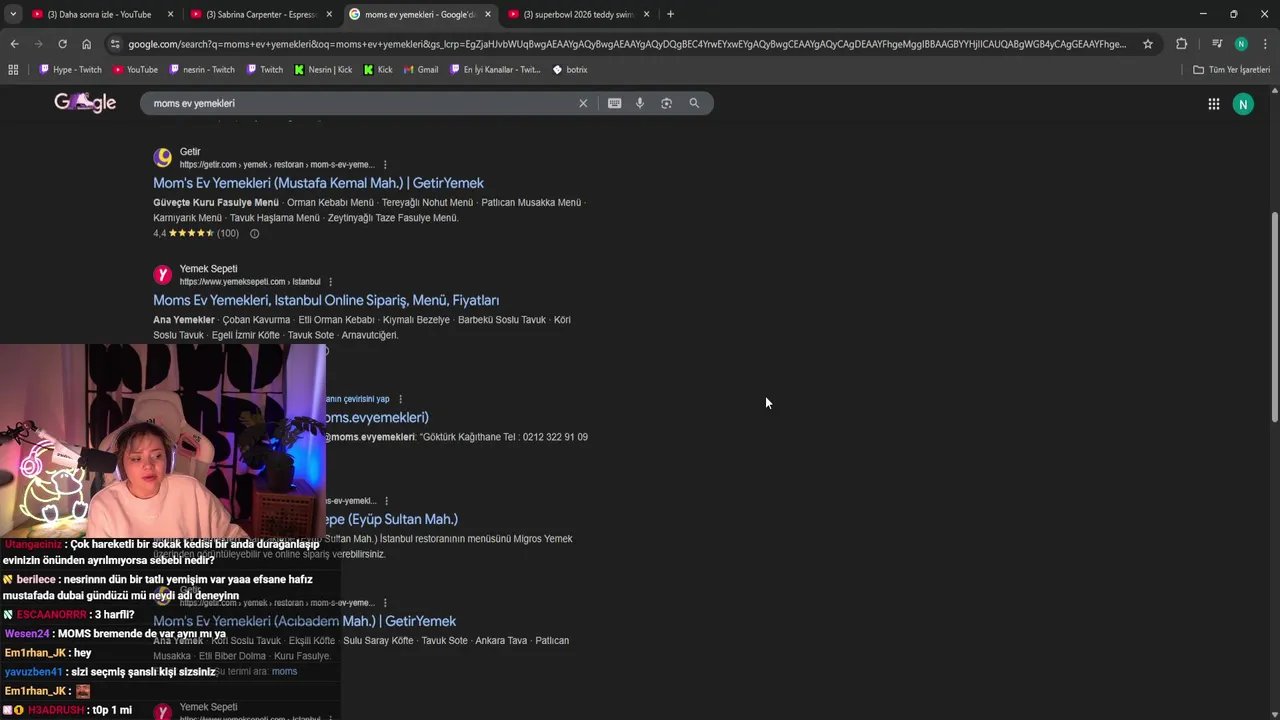This screenshot has height=720, width=1280.
Task: Open the on-screen keyboard input tool
Action: pos(614,103)
